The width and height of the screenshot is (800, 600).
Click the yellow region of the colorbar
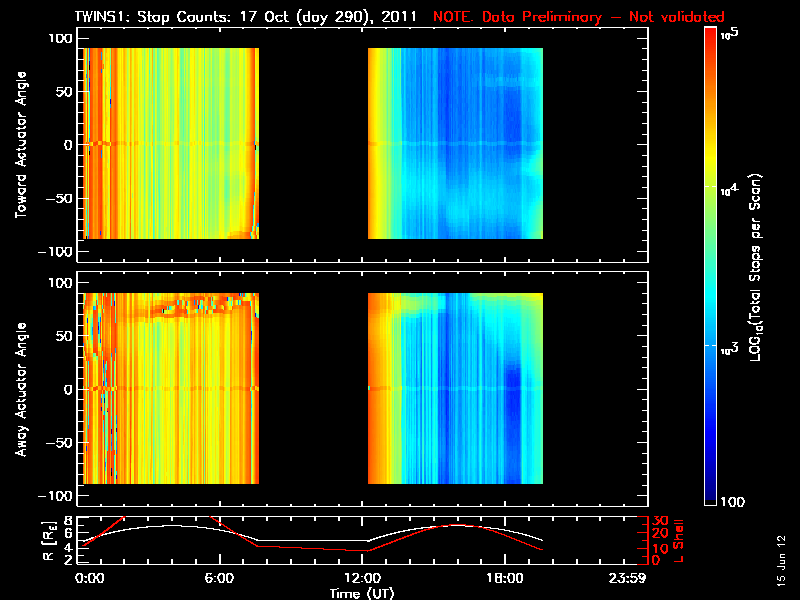711,158
